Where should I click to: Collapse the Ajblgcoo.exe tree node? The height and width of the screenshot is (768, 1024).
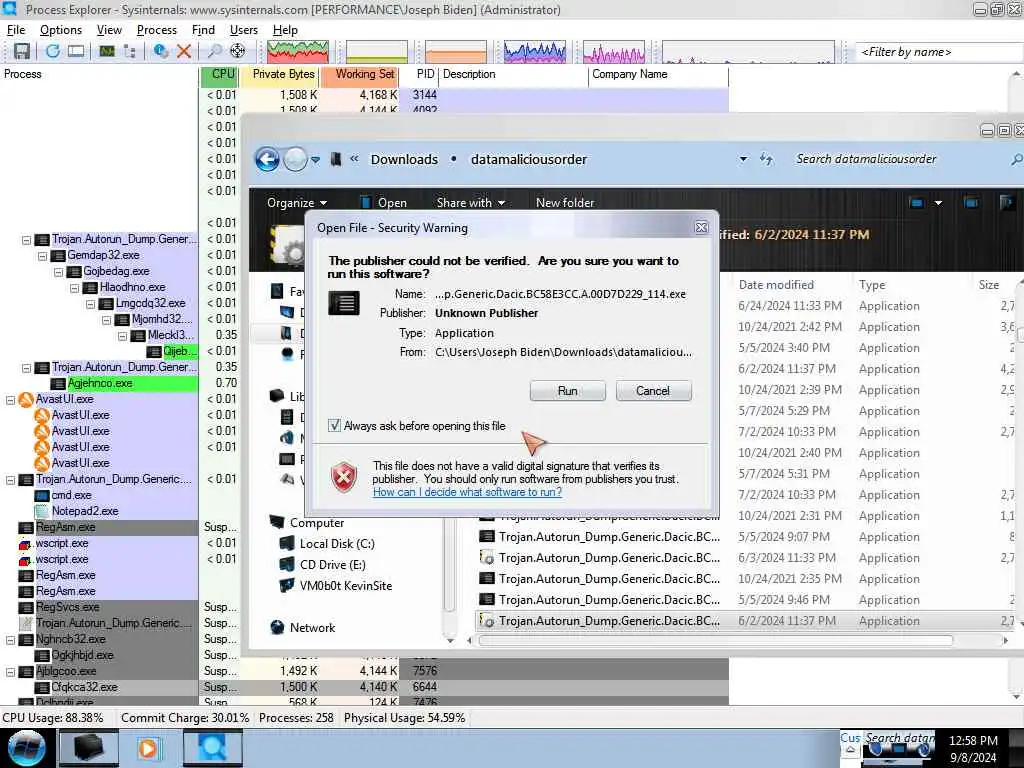pos(10,671)
